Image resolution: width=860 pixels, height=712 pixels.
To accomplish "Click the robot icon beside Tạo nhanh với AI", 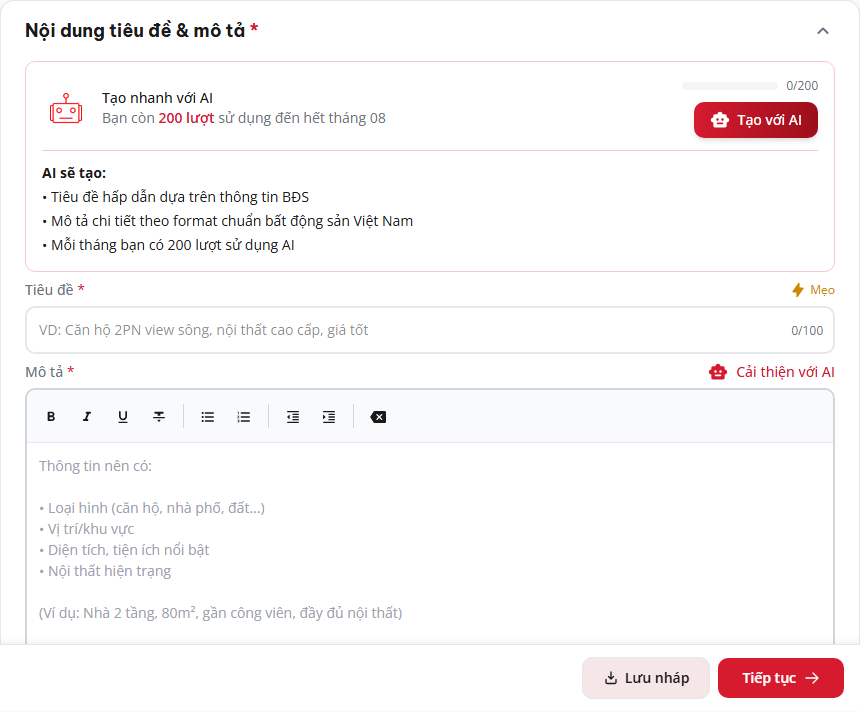I will click(66, 108).
